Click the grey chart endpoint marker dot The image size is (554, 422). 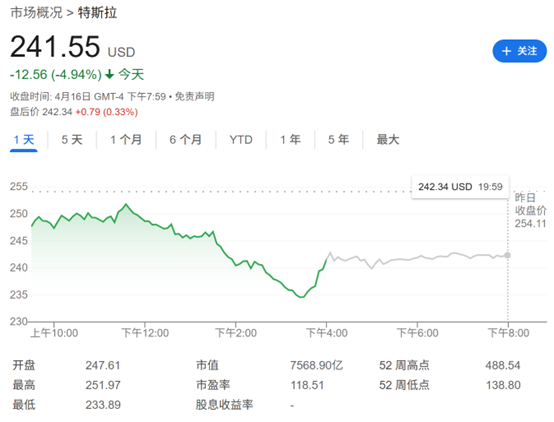tap(507, 255)
